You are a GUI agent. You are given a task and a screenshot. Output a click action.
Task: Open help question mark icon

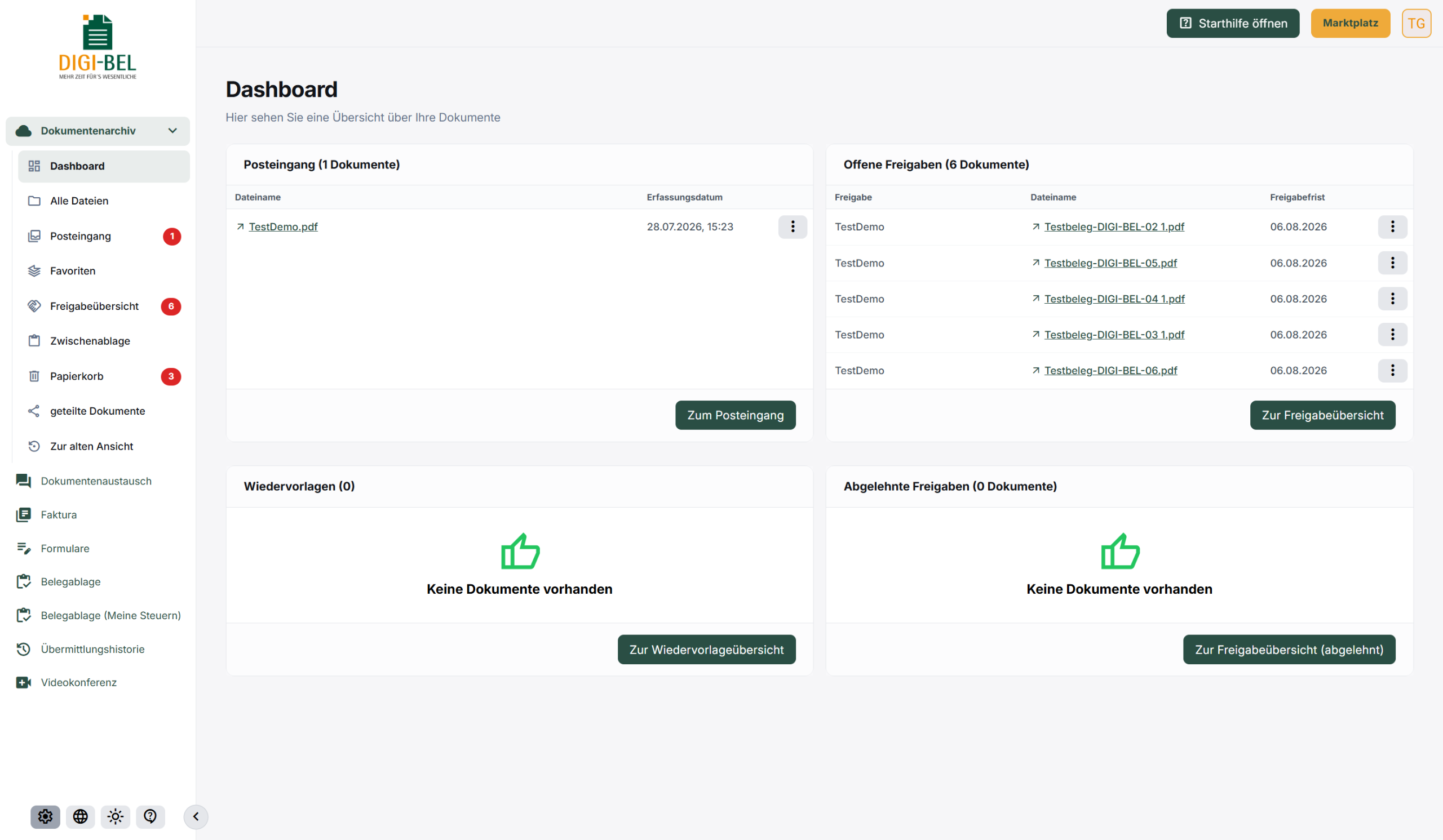pyautogui.click(x=151, y=816)
